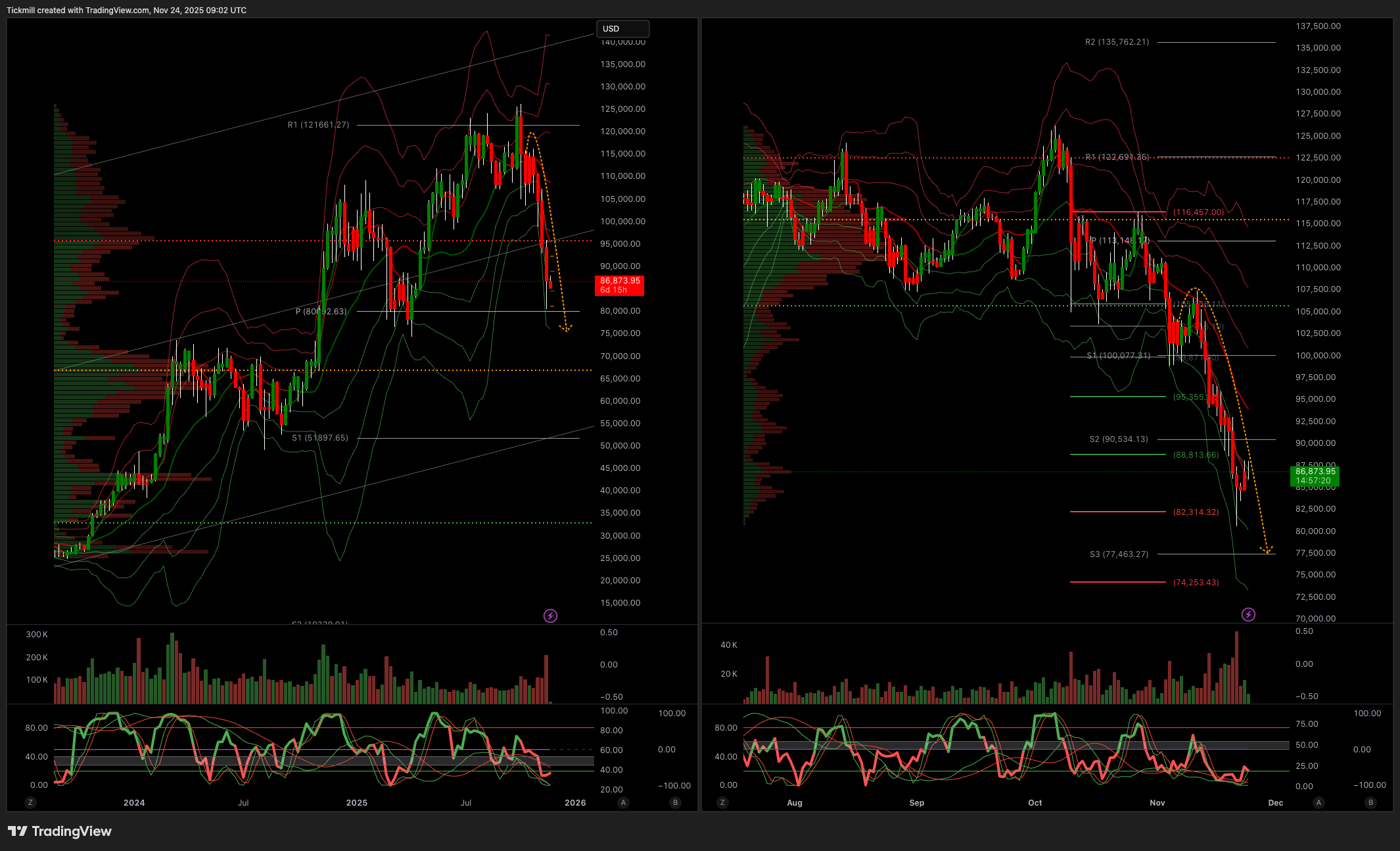Click the TradingView logo icon at bottom
Image resolution: width=1400 pixels, height=851 pixels.
pyautogui.click(x=17, y=831)
